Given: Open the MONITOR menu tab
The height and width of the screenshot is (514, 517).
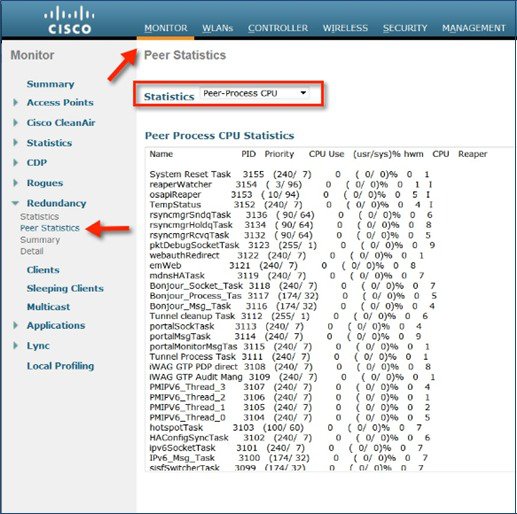Looking at the screenshot, I should tap(166, 28).
